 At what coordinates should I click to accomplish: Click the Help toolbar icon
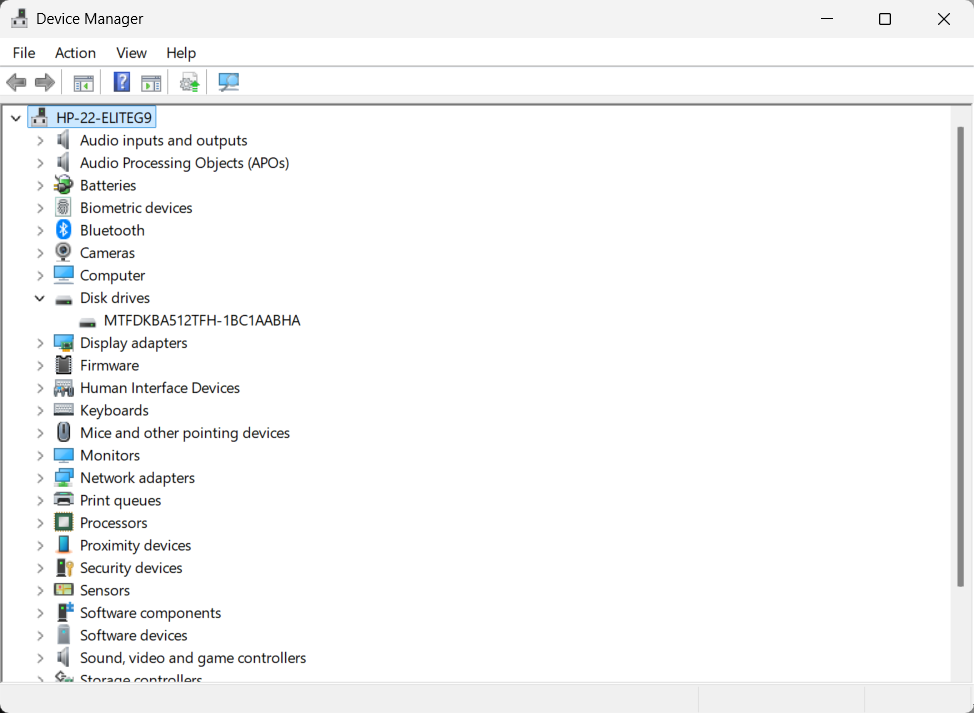(x=122, y=82)
